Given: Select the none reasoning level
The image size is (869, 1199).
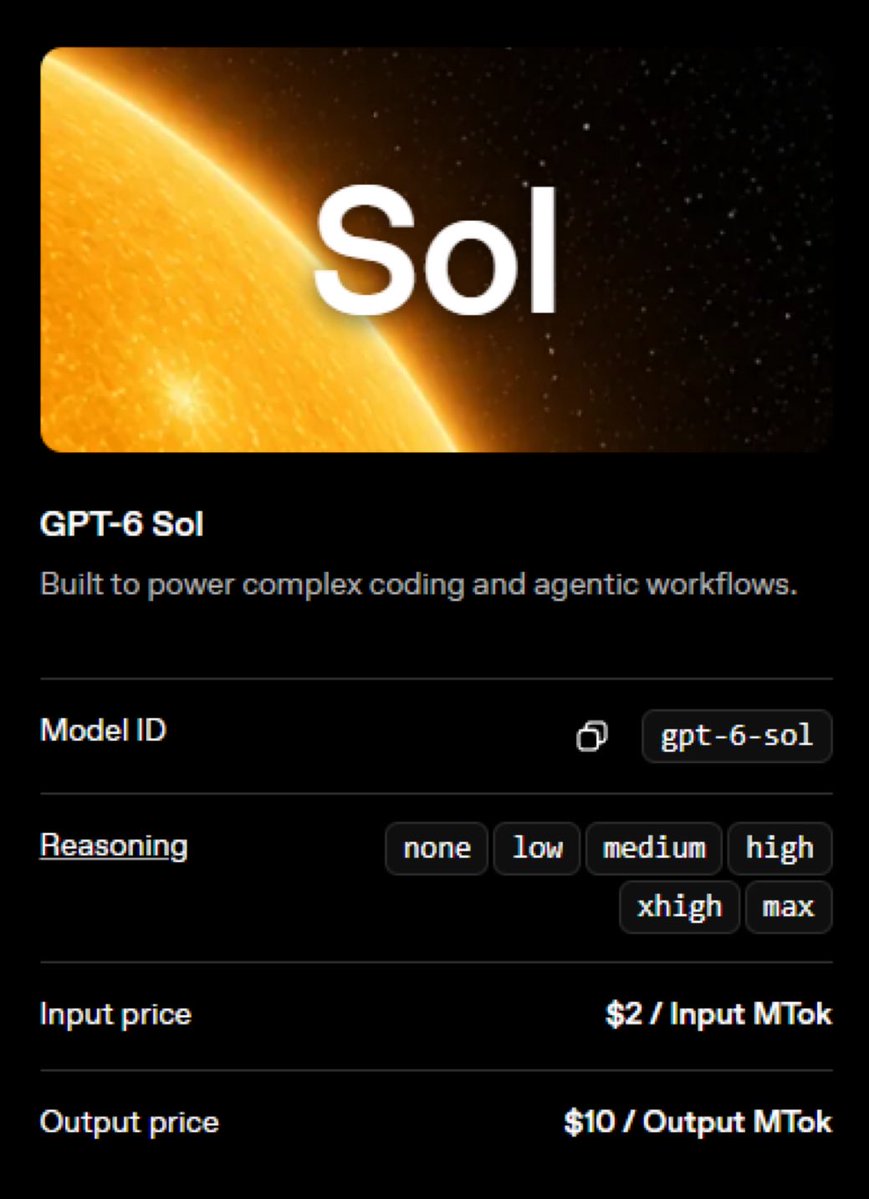Looking at the screenshot, I should coord(436,848).
